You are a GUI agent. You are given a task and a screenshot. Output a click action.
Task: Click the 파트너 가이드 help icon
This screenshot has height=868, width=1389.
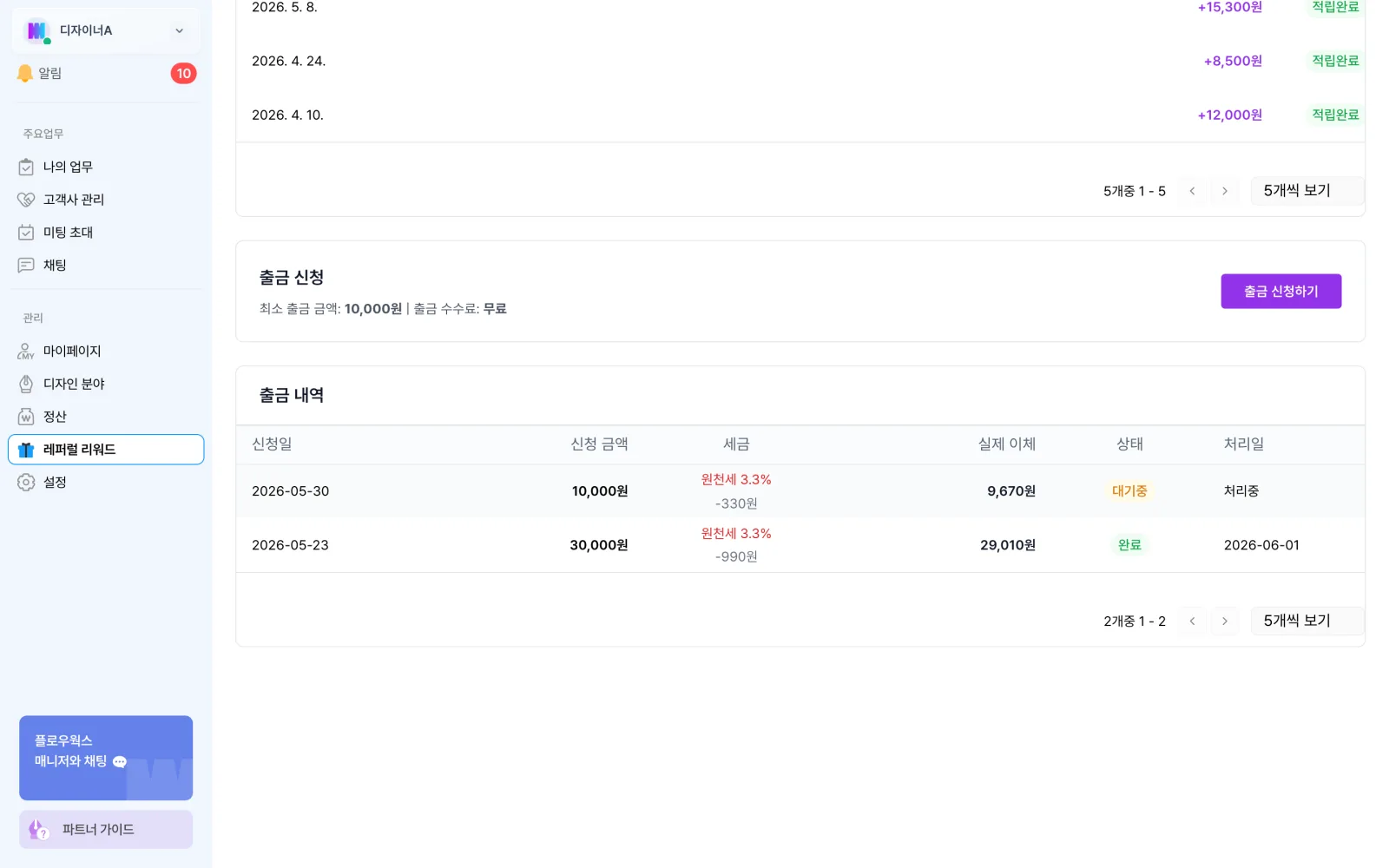click(x=39, y=830)
